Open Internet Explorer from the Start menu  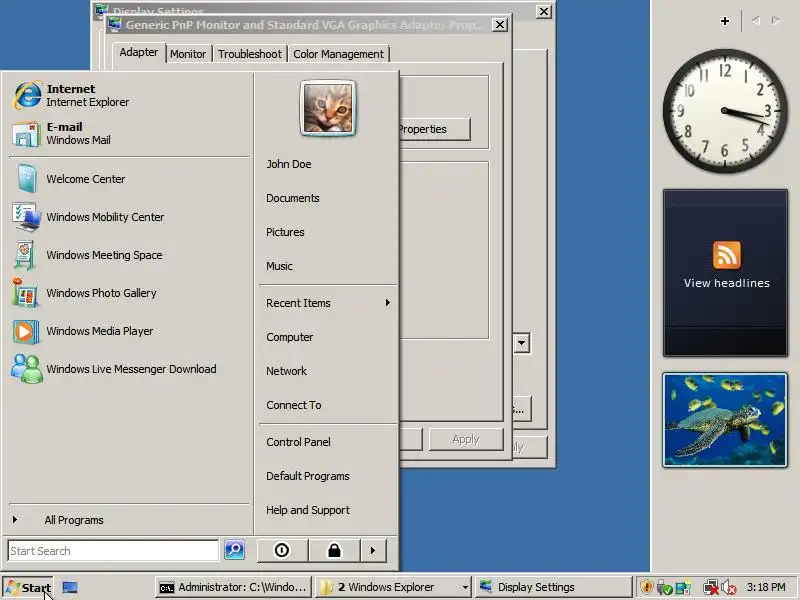pos(130,95)
